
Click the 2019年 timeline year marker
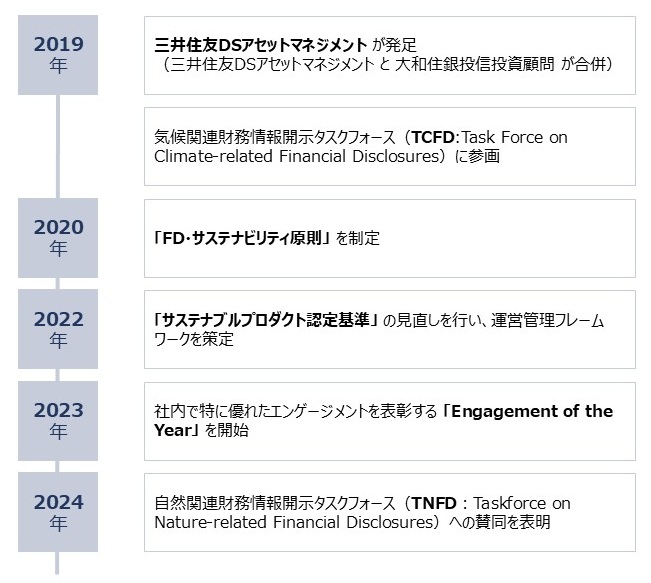pos(58,55)
